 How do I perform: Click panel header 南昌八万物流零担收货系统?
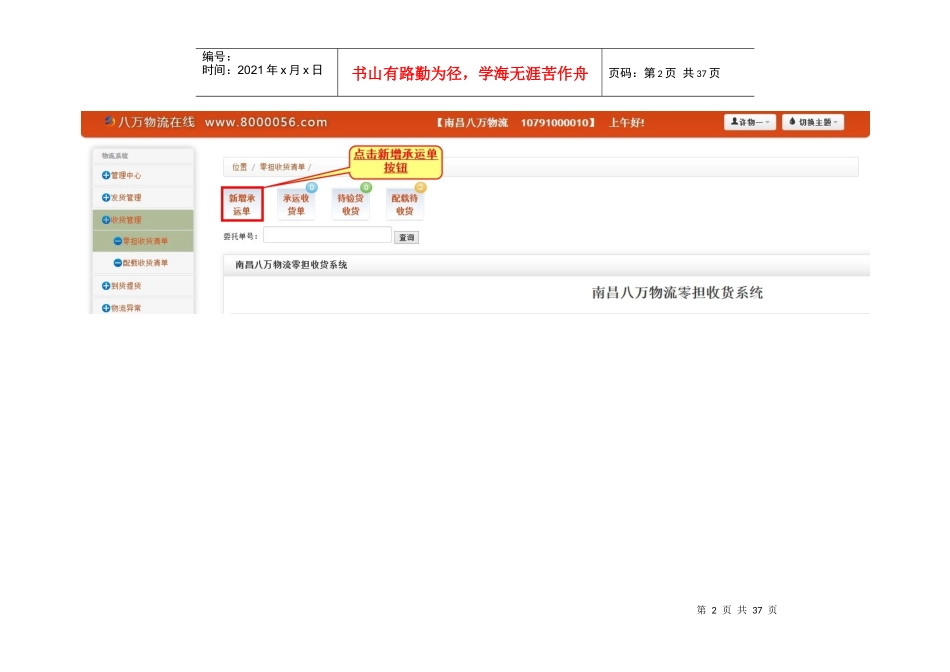tap(291, 265)
